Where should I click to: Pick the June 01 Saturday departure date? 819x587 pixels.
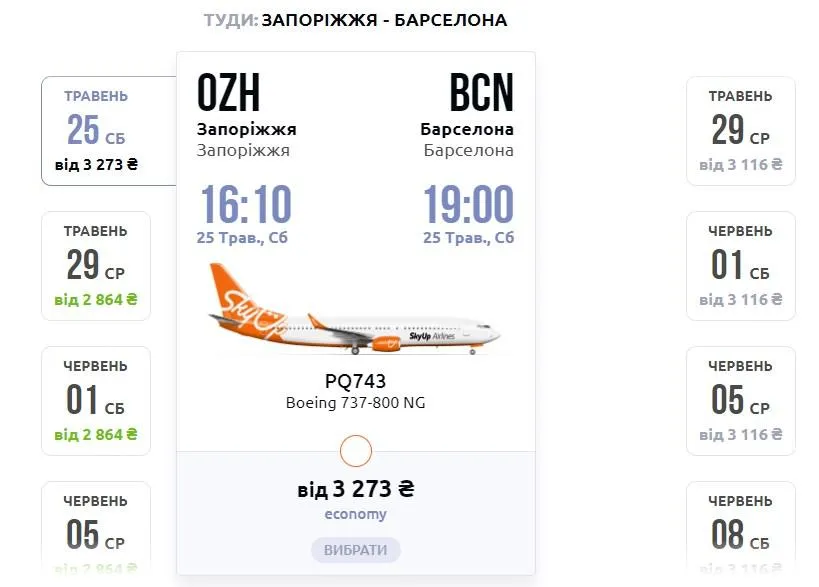pyautogui.click(x=96, y=398)
